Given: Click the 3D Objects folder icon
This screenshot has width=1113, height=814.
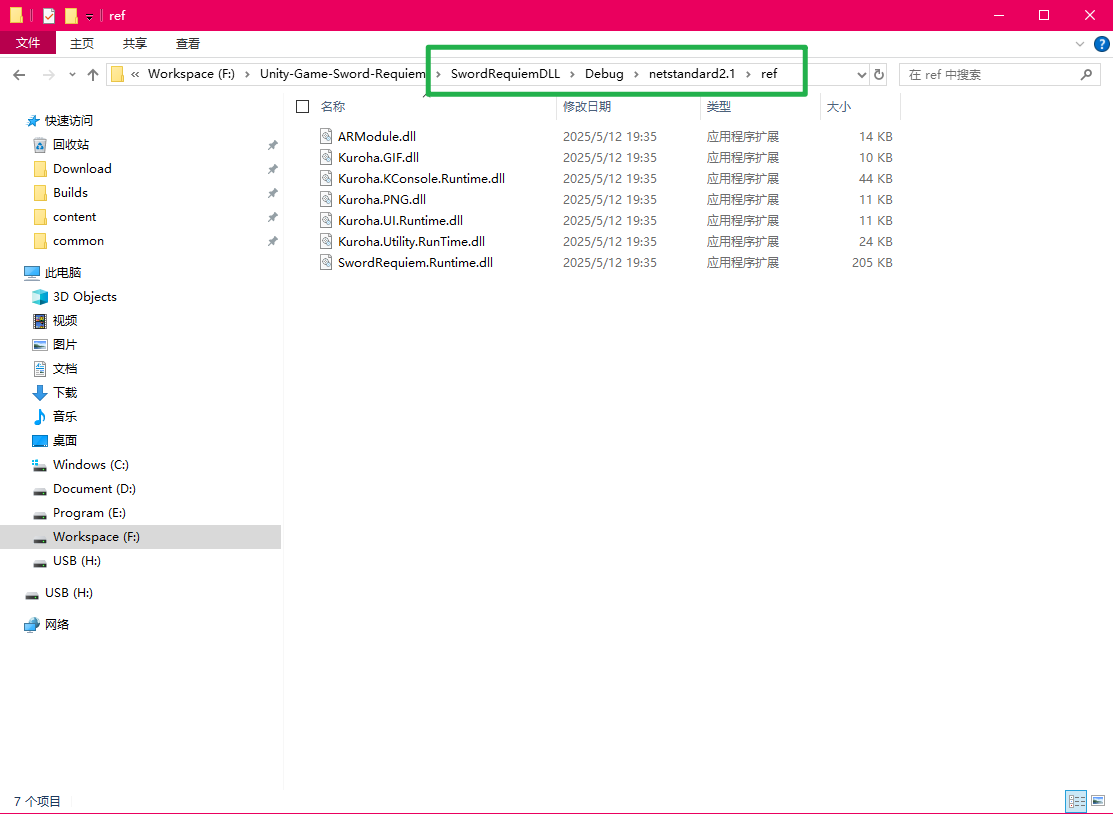Looking at the screenshot, I should coord(40,297).
